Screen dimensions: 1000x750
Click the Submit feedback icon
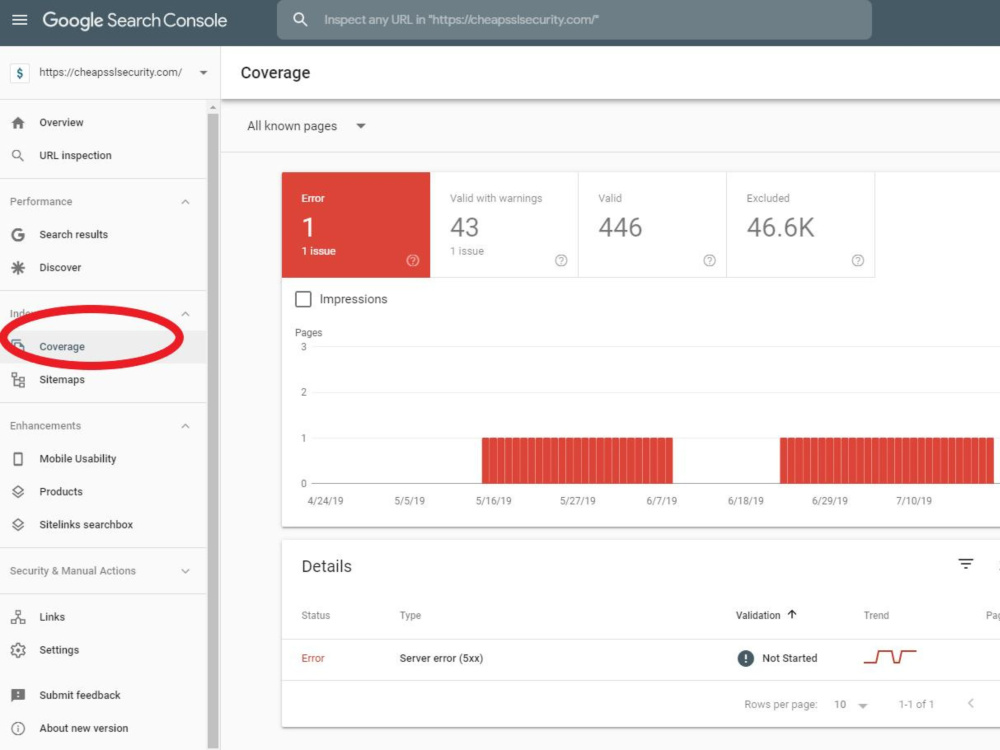18,695
